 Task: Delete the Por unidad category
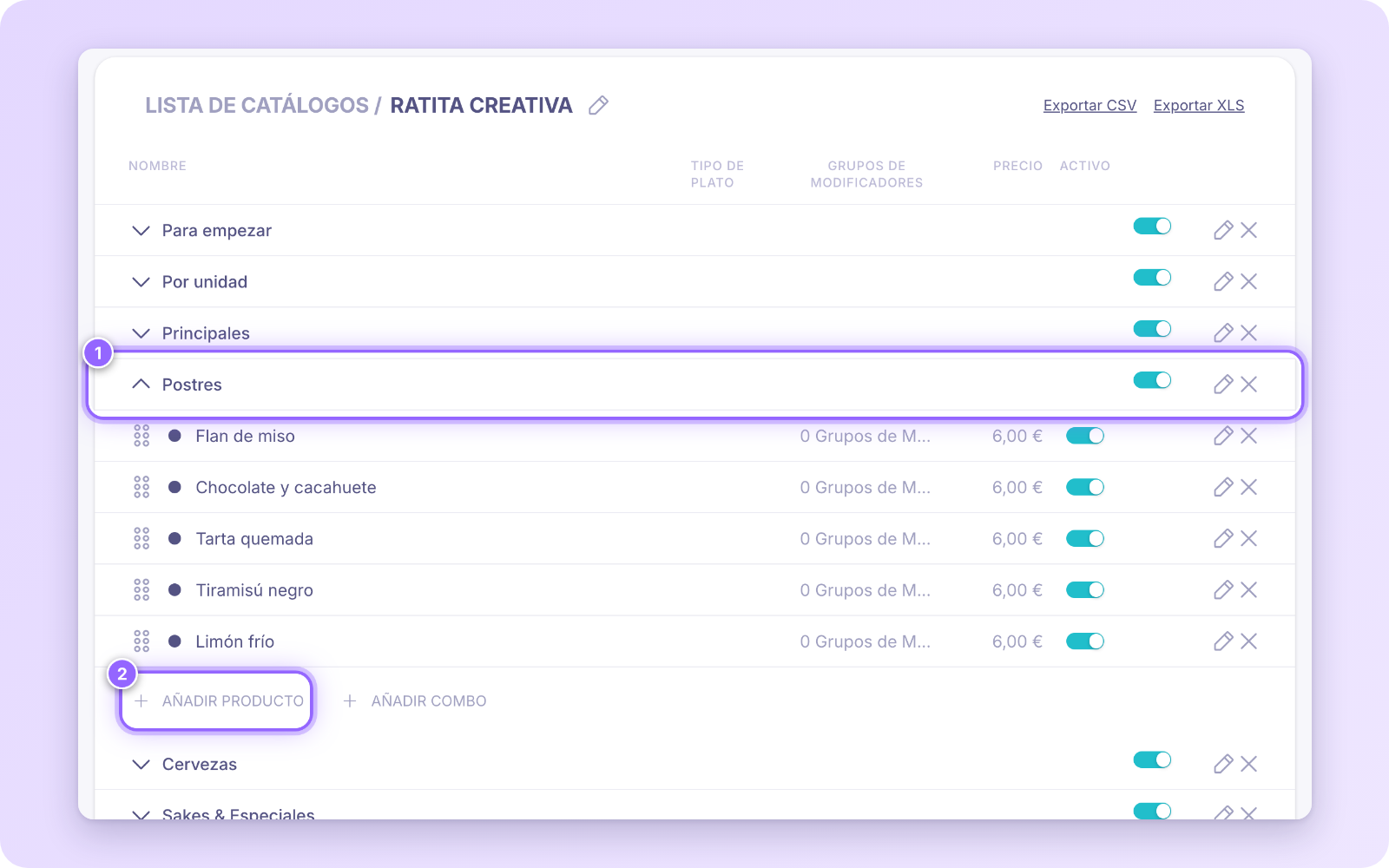point(1248,281)
